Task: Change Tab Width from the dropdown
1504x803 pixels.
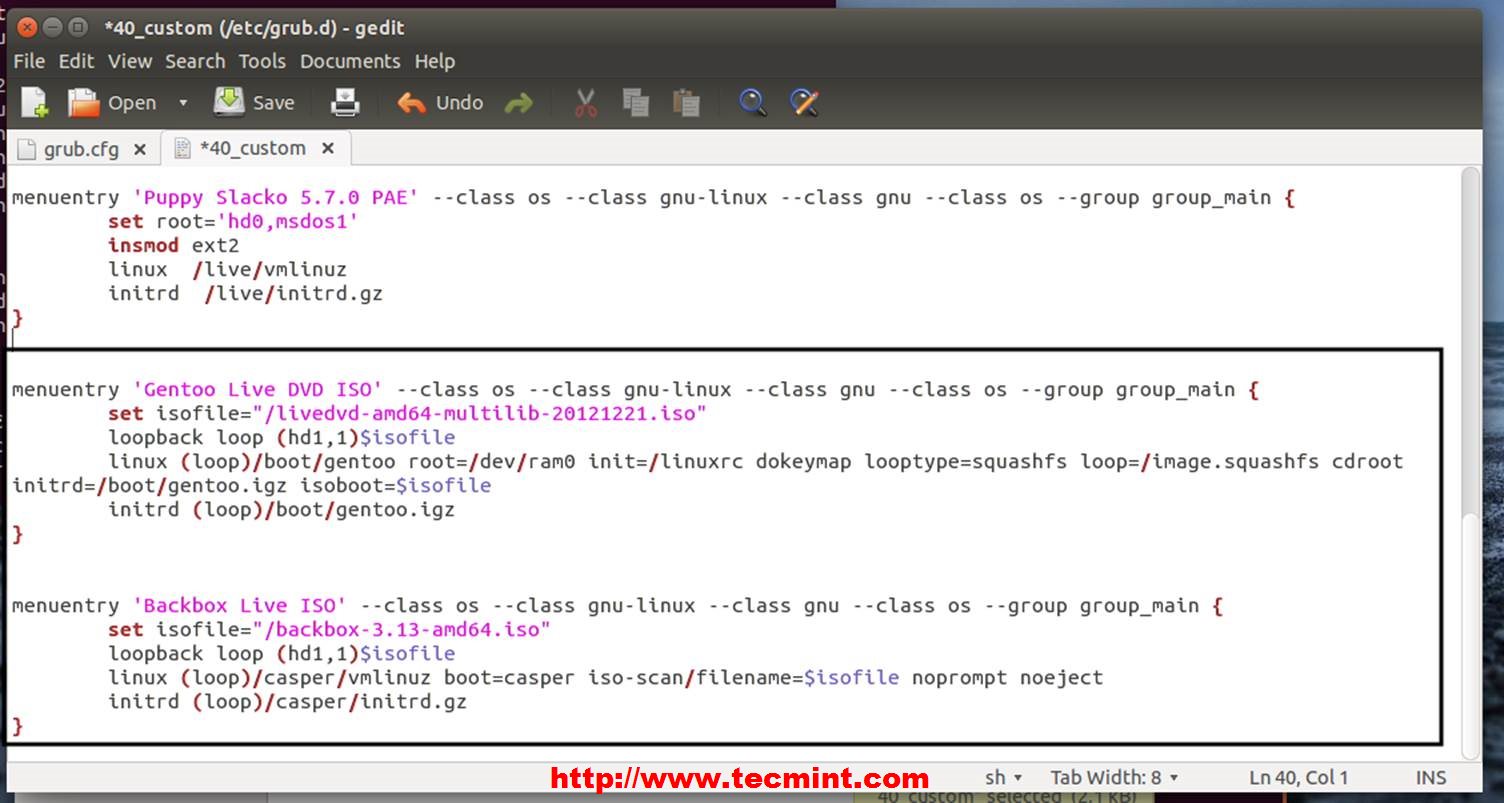Action: [x=1113, y=777]
